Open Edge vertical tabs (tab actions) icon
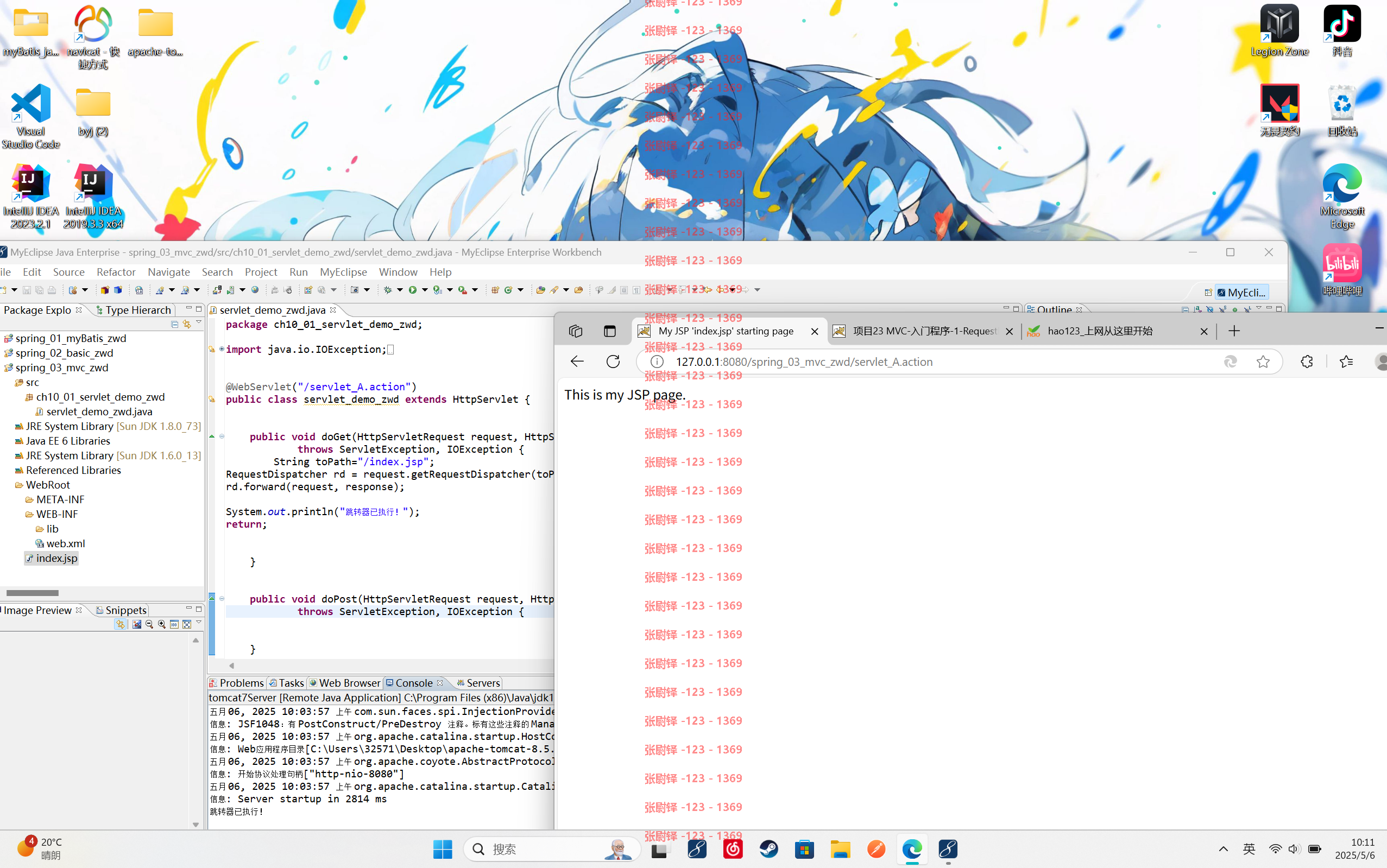This screenshot has width=1387, height=868. 609,331
